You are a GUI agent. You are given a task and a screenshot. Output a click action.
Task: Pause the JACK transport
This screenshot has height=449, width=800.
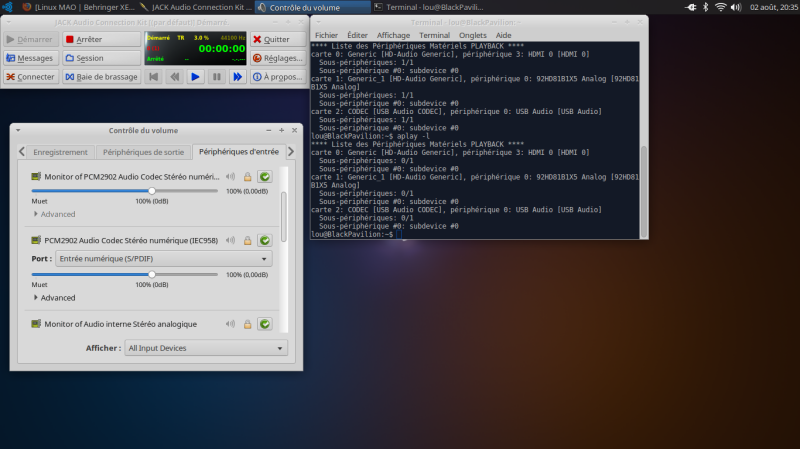(216, 77)
